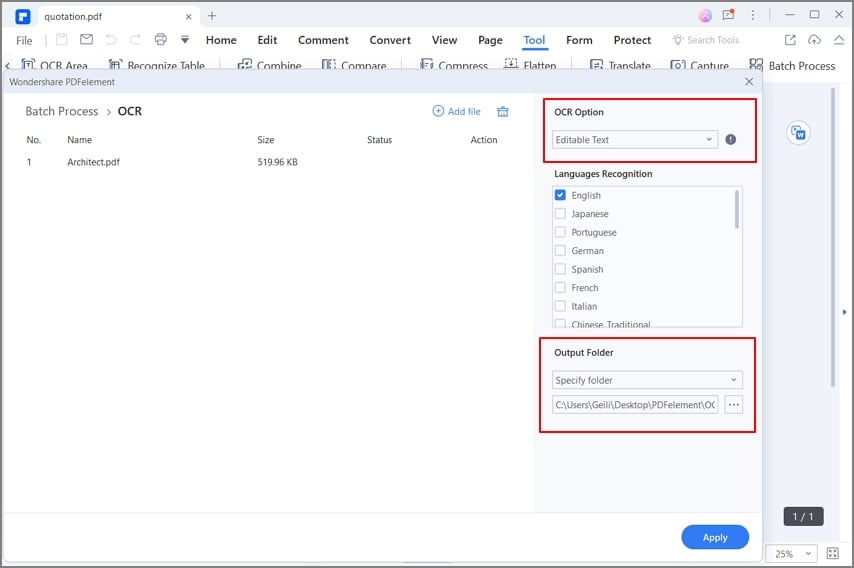The image size is (854, 568).
Task: Click the Undo arrow icon
Action: point(111,39)
